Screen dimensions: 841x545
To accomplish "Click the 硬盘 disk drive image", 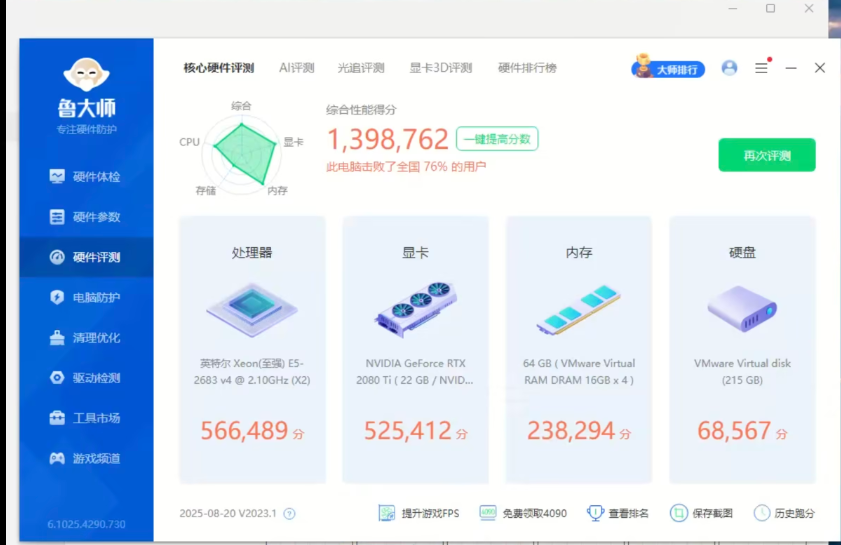I will tap(742, 309).
